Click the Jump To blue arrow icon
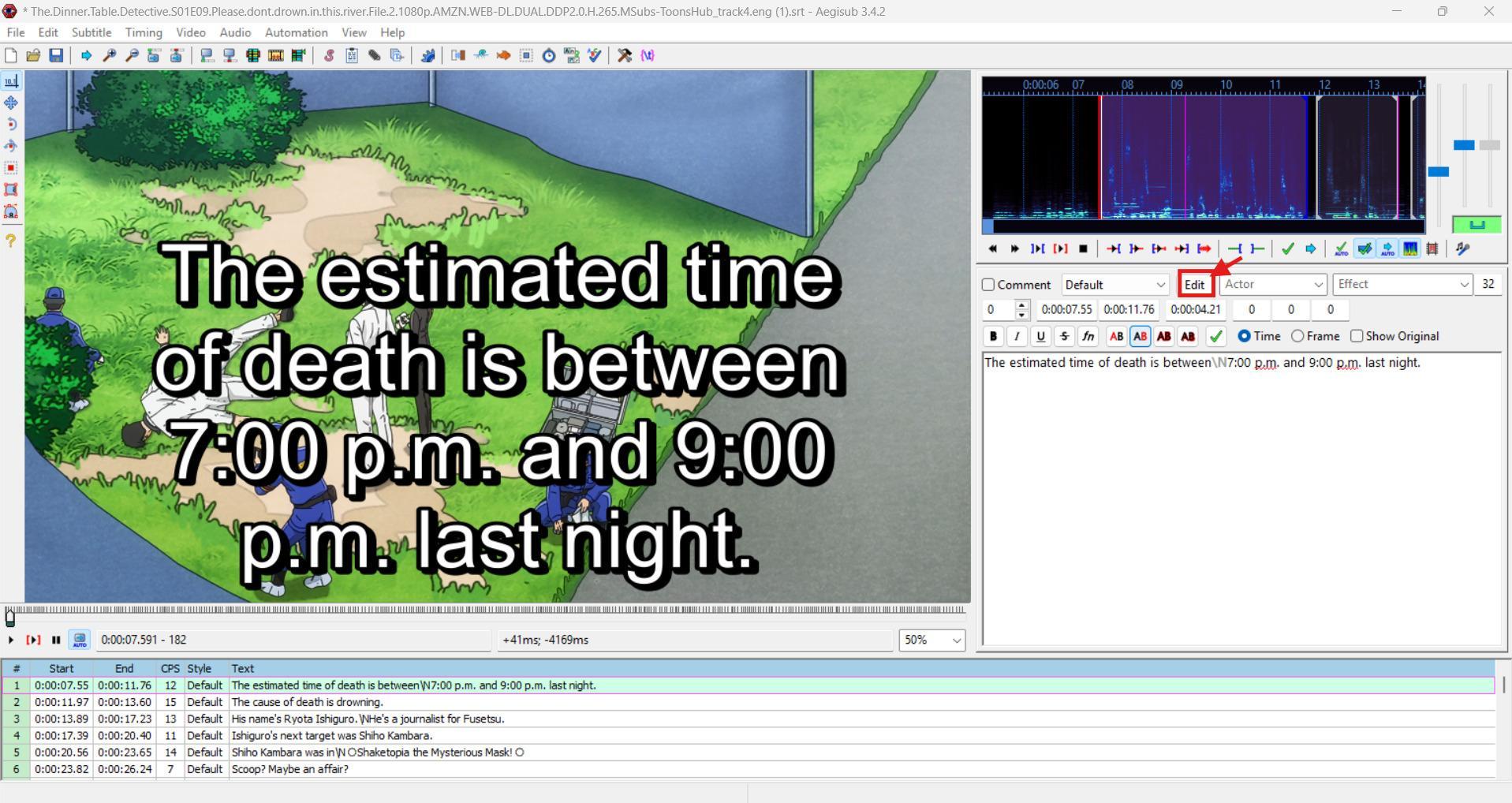Screen dimensions: 1512x803 point(86,55)
